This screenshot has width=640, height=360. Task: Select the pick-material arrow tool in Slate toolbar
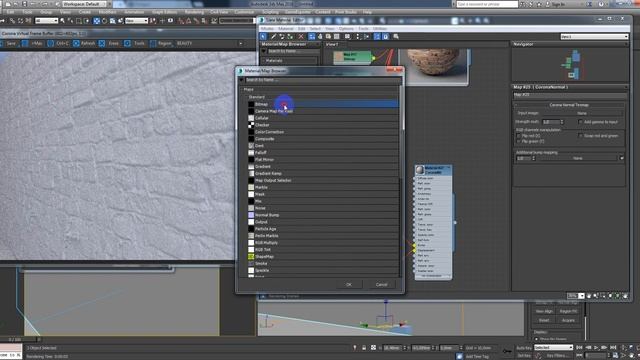[263, 37]
